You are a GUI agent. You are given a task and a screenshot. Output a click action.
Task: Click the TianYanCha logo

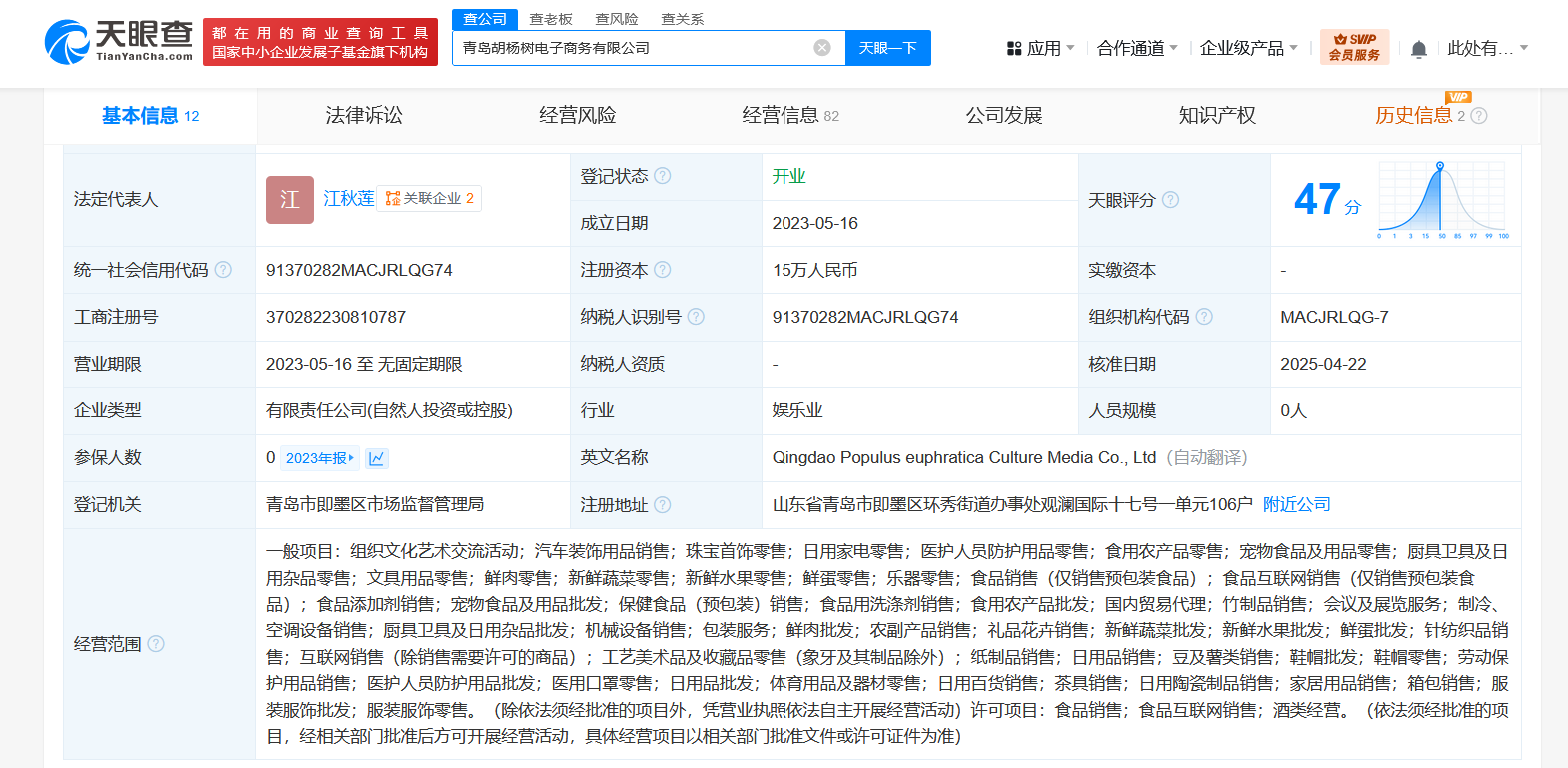tap(119, 42)
